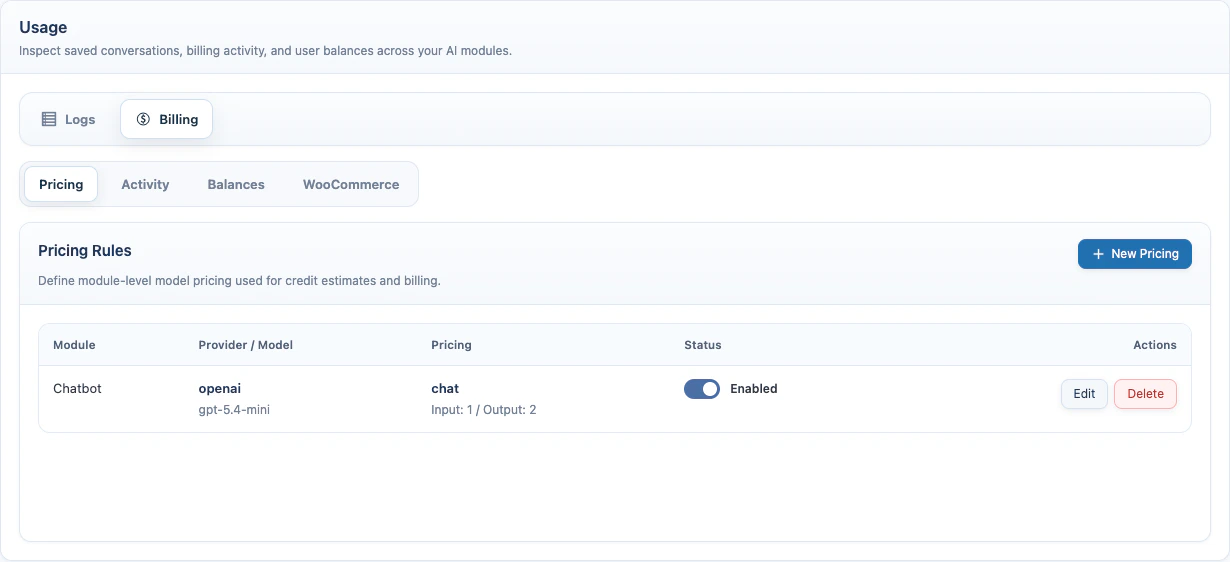The width and height of the screenshot is (1230, 562).
Task: Select the Billing tab
Action: (x=167, y=119)
